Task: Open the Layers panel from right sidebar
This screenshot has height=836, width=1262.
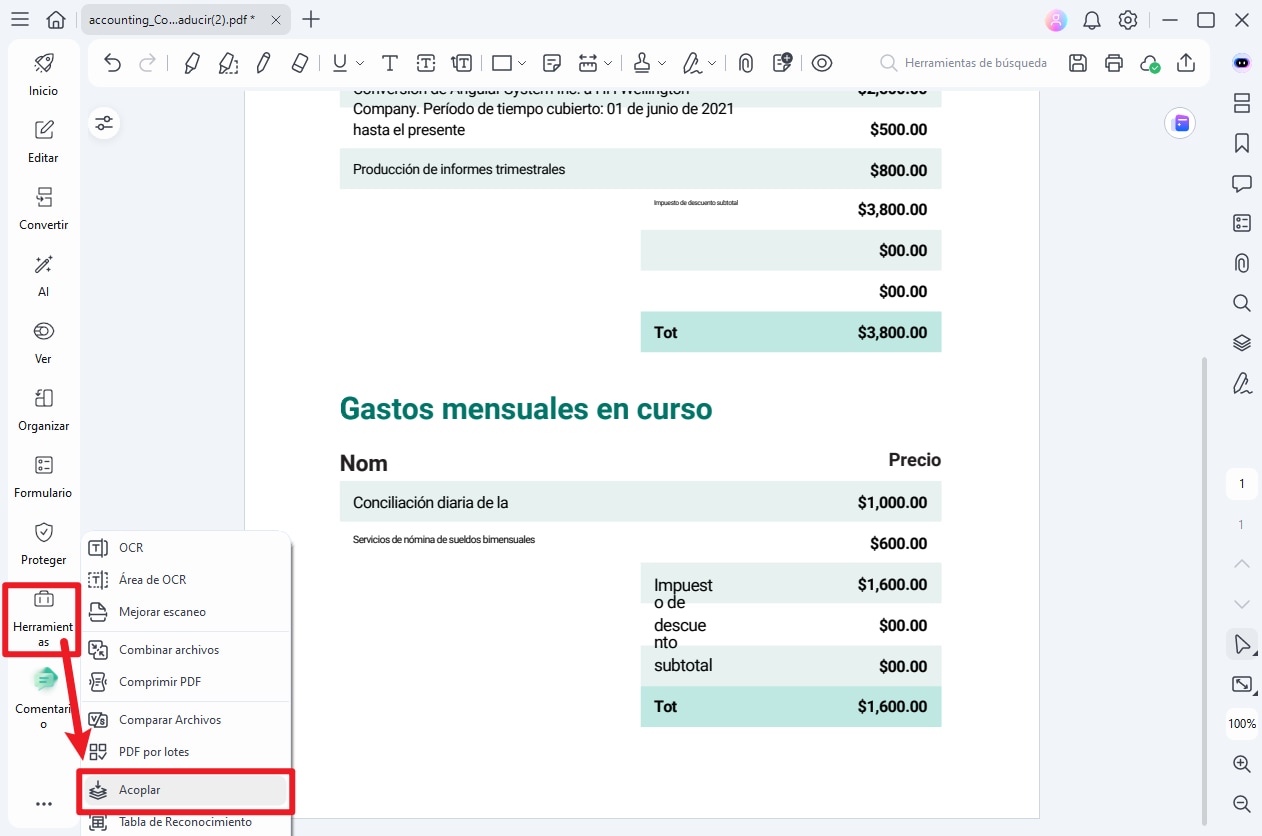Action: pos(1241,342)
